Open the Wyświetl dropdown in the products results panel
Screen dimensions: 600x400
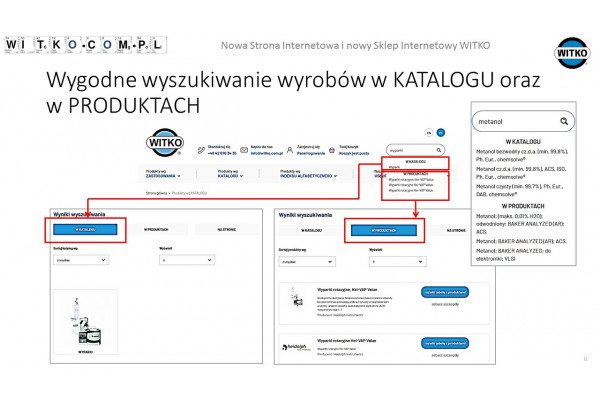398,262
